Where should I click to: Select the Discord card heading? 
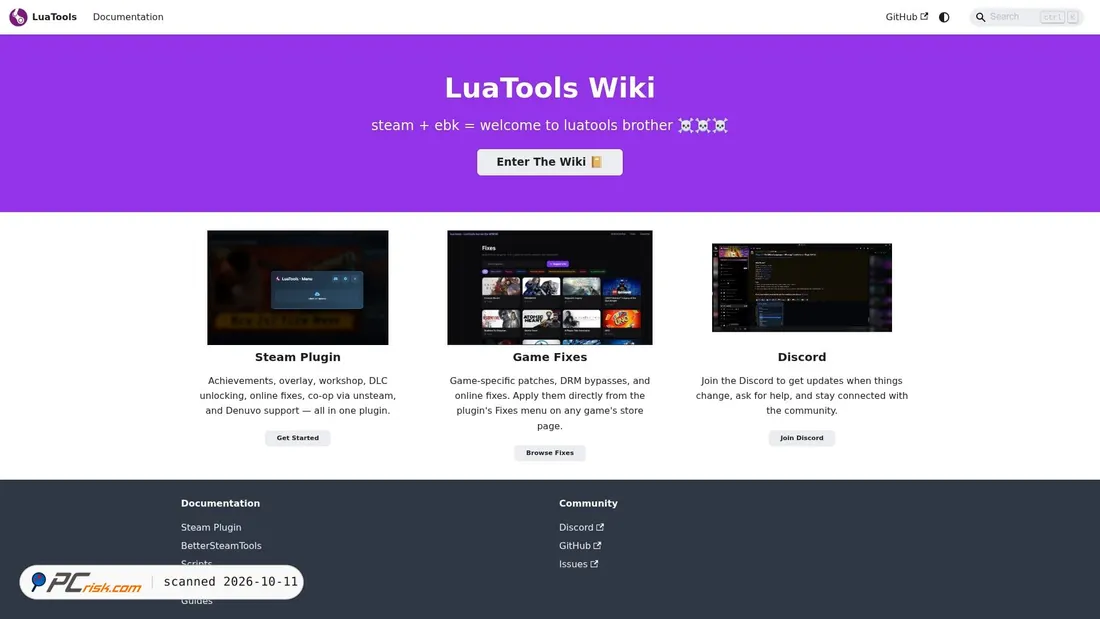[802, 357]
